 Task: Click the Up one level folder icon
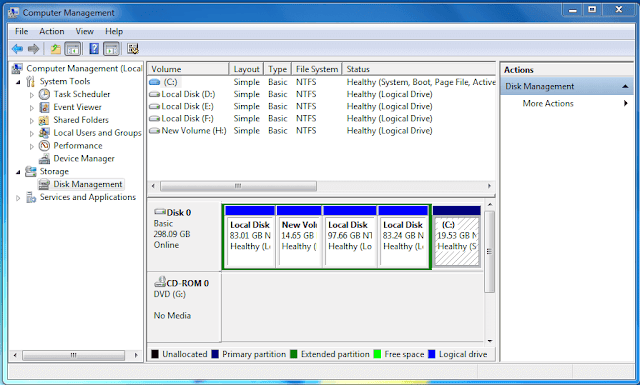(55, 49)
